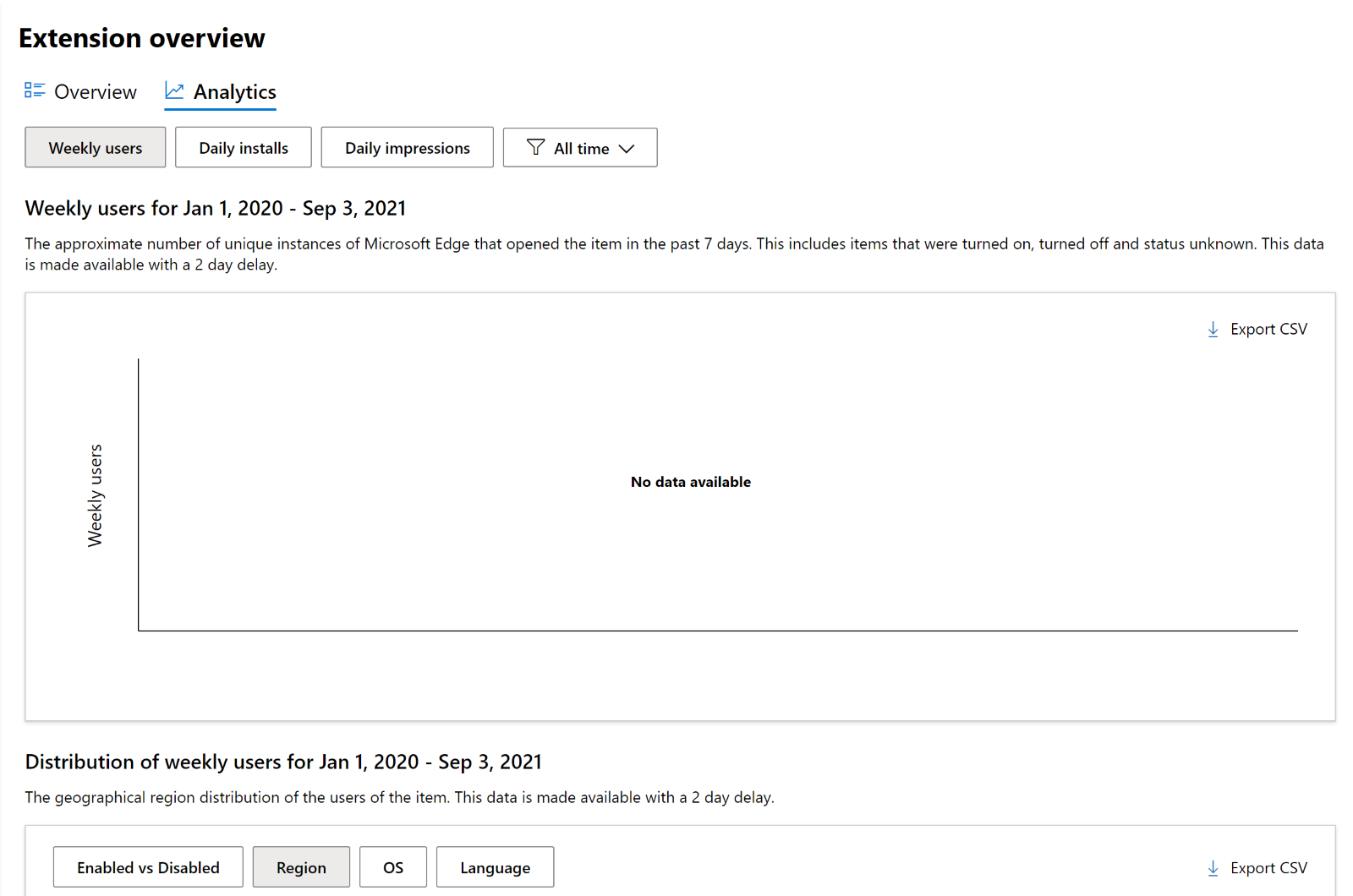Select the Language distribution button

[495, 866]
